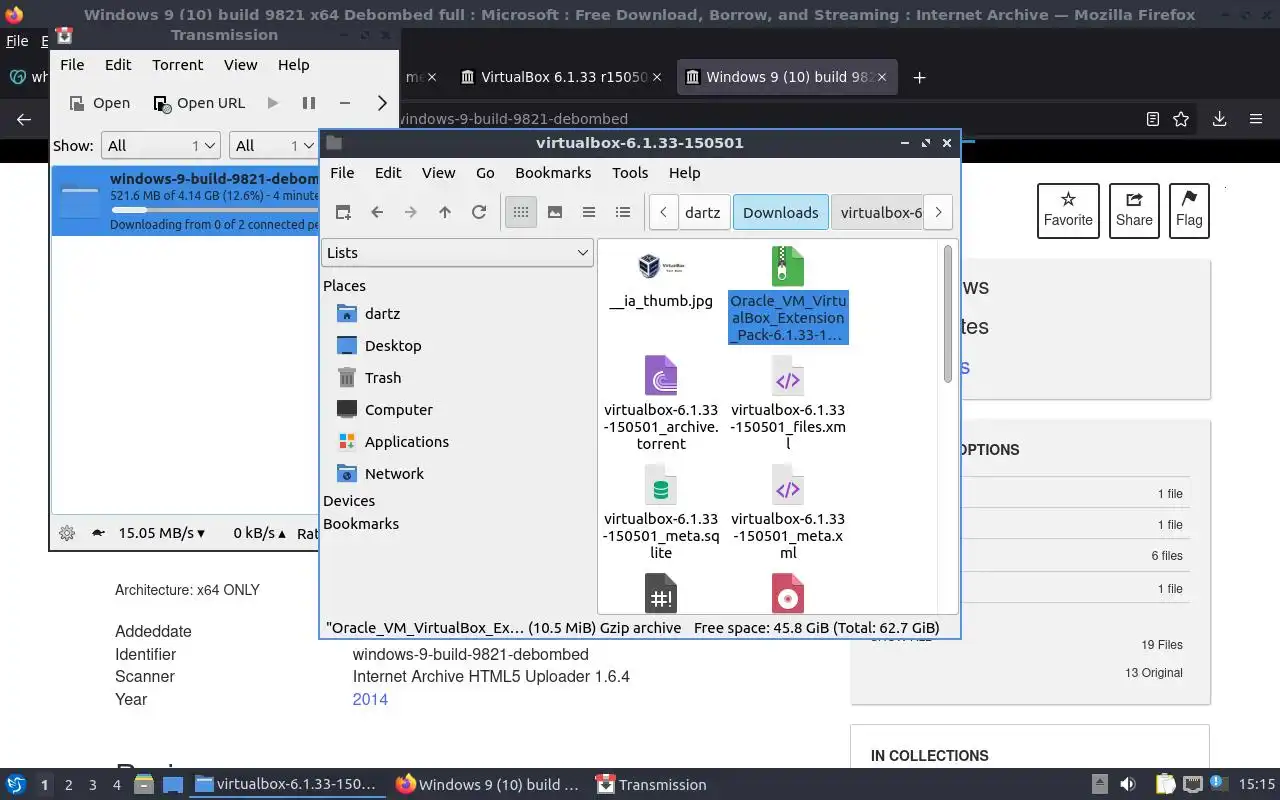This screenshot has height=800, width=1280.
Task: Open Help menu in file manager
Action: 684,173
